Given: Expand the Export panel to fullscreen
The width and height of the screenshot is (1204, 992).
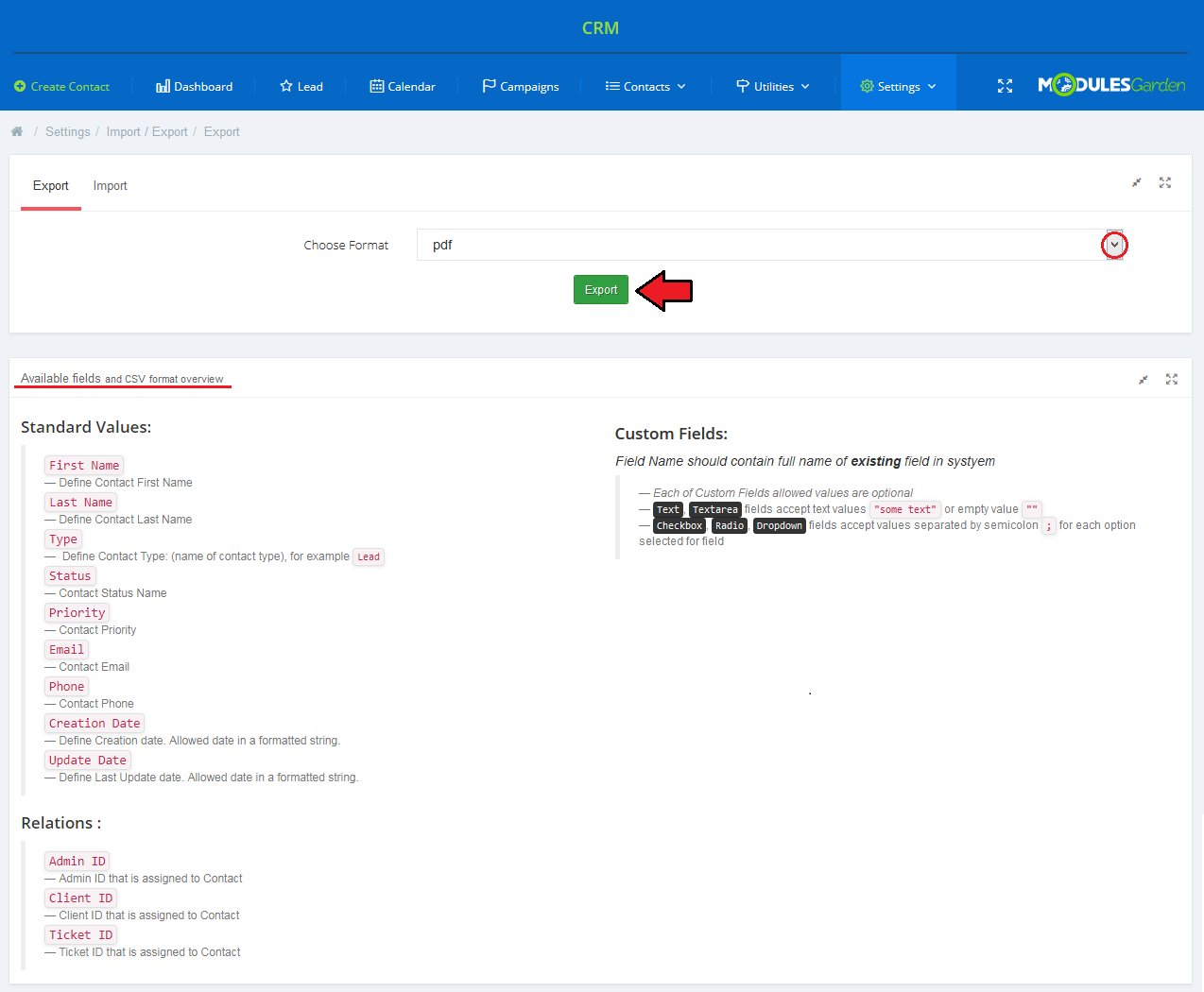Looking at the screenshot, I should [x=1165, y=182].
